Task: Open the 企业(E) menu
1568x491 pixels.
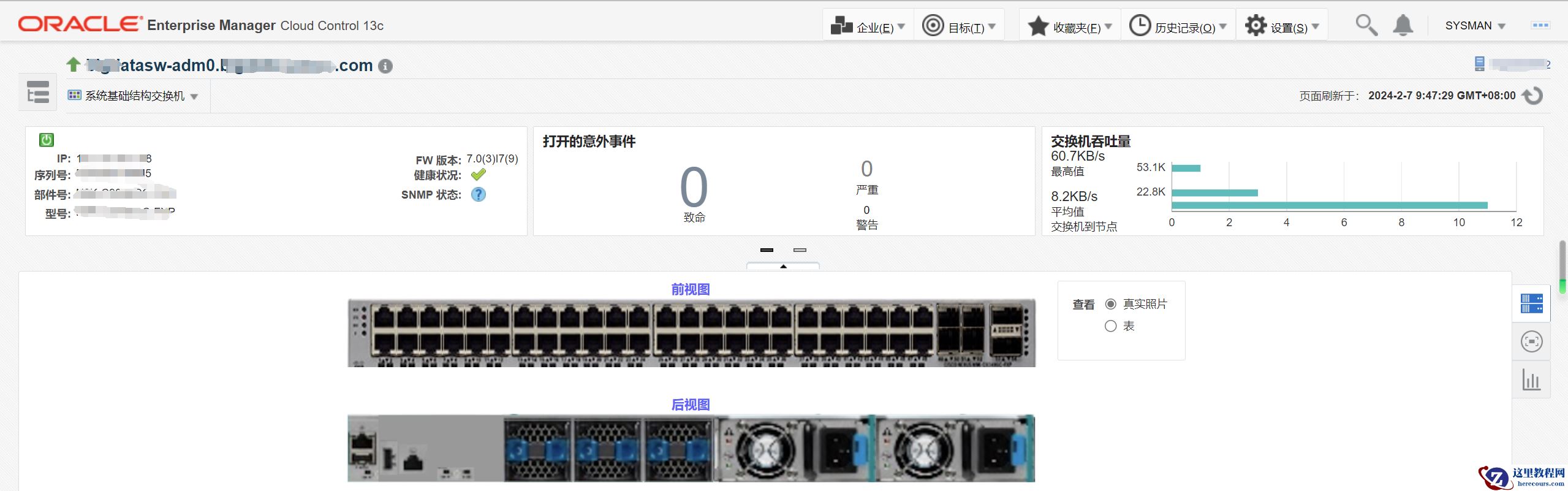Action: (x=868, y=26)
